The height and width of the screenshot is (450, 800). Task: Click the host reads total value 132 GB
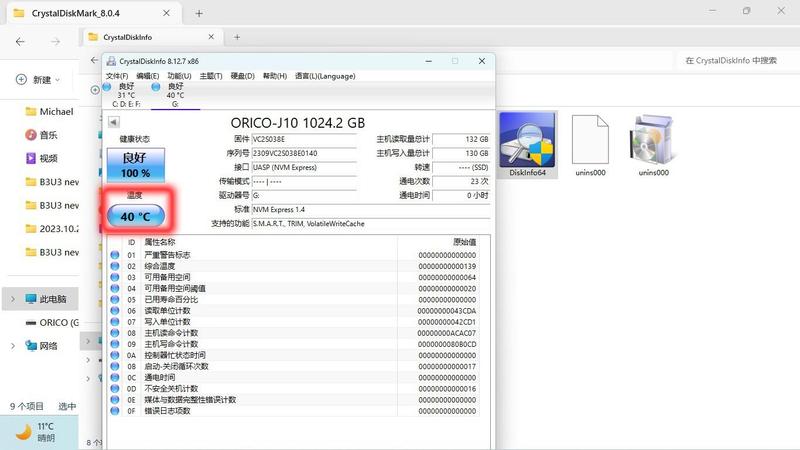pyautogui.click(x=461, y=139)
